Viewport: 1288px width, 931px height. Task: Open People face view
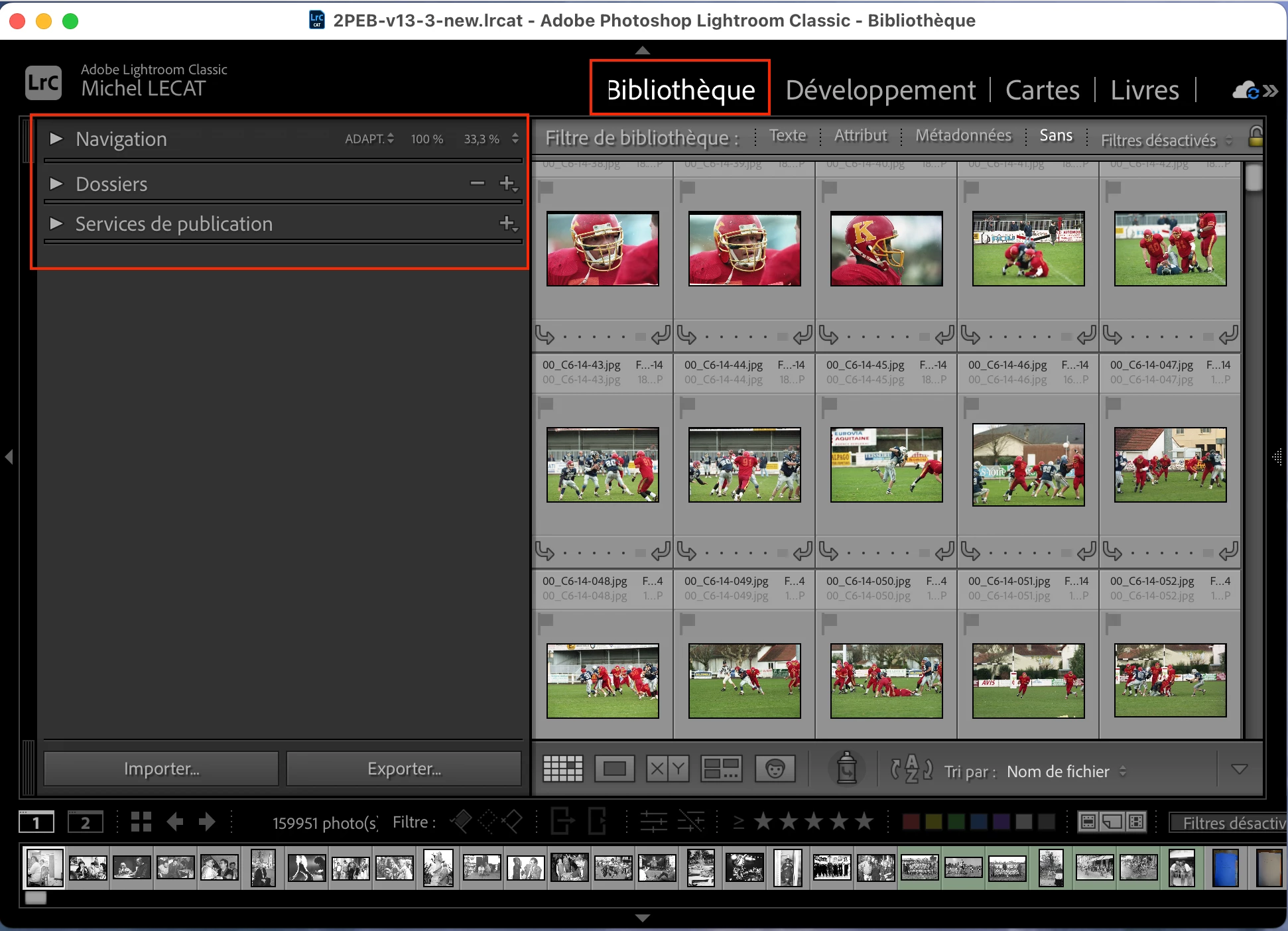pyautogui.click(x=775, y=769)
